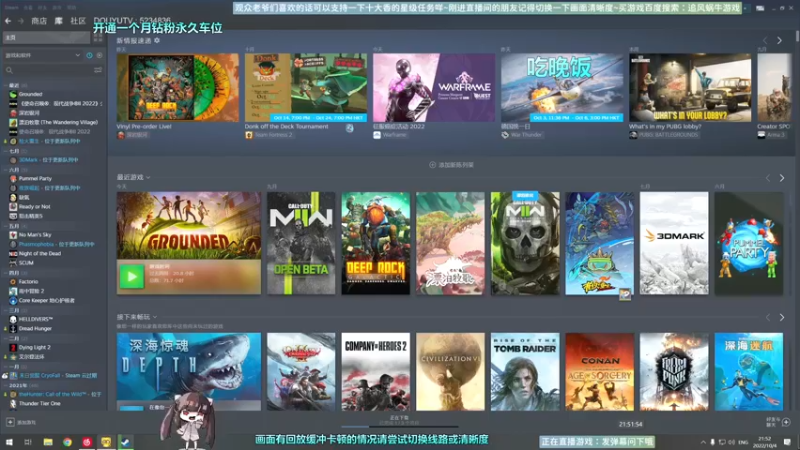Click the War Thunder link under news
This screenshot has width=800, height=450.
pos(526,135)
